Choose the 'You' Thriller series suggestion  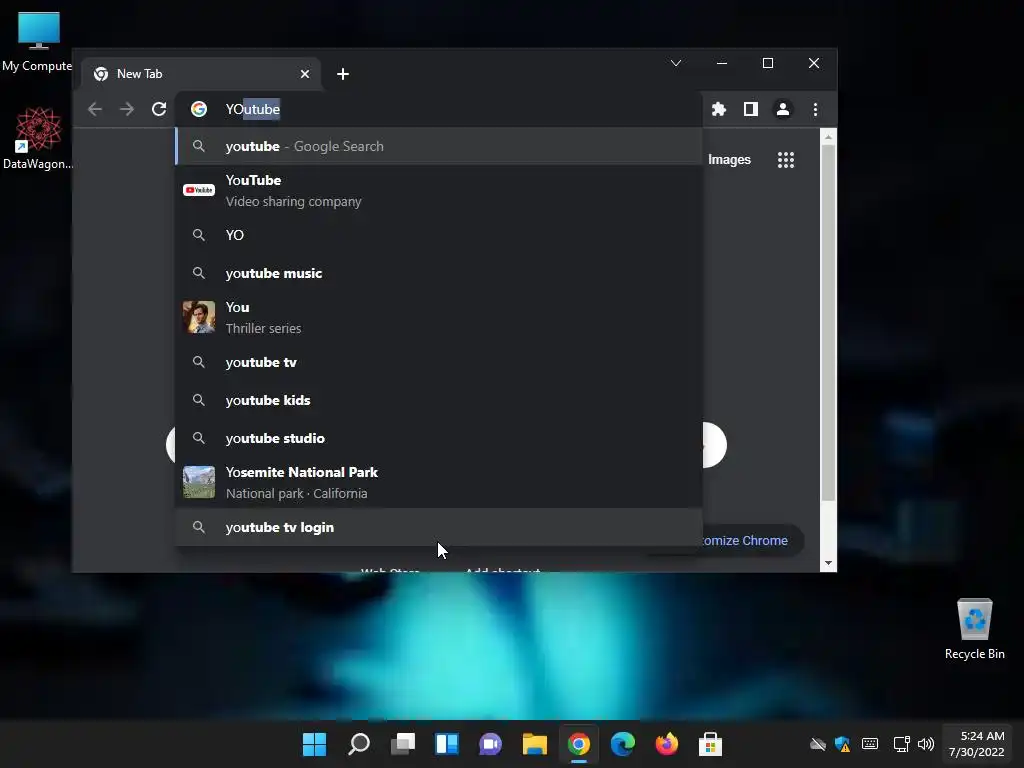click(439, 317)
